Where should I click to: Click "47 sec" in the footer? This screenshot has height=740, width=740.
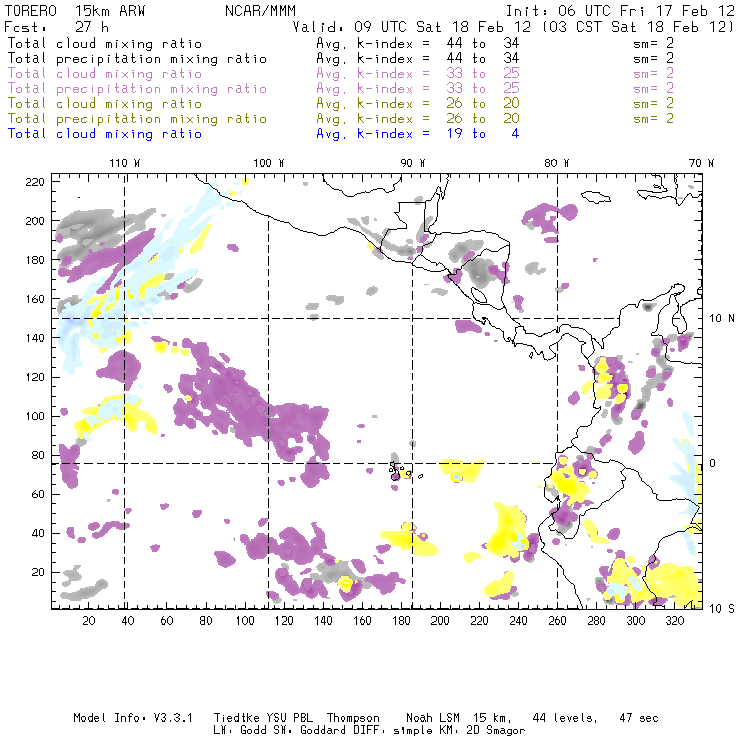point(639,718)
